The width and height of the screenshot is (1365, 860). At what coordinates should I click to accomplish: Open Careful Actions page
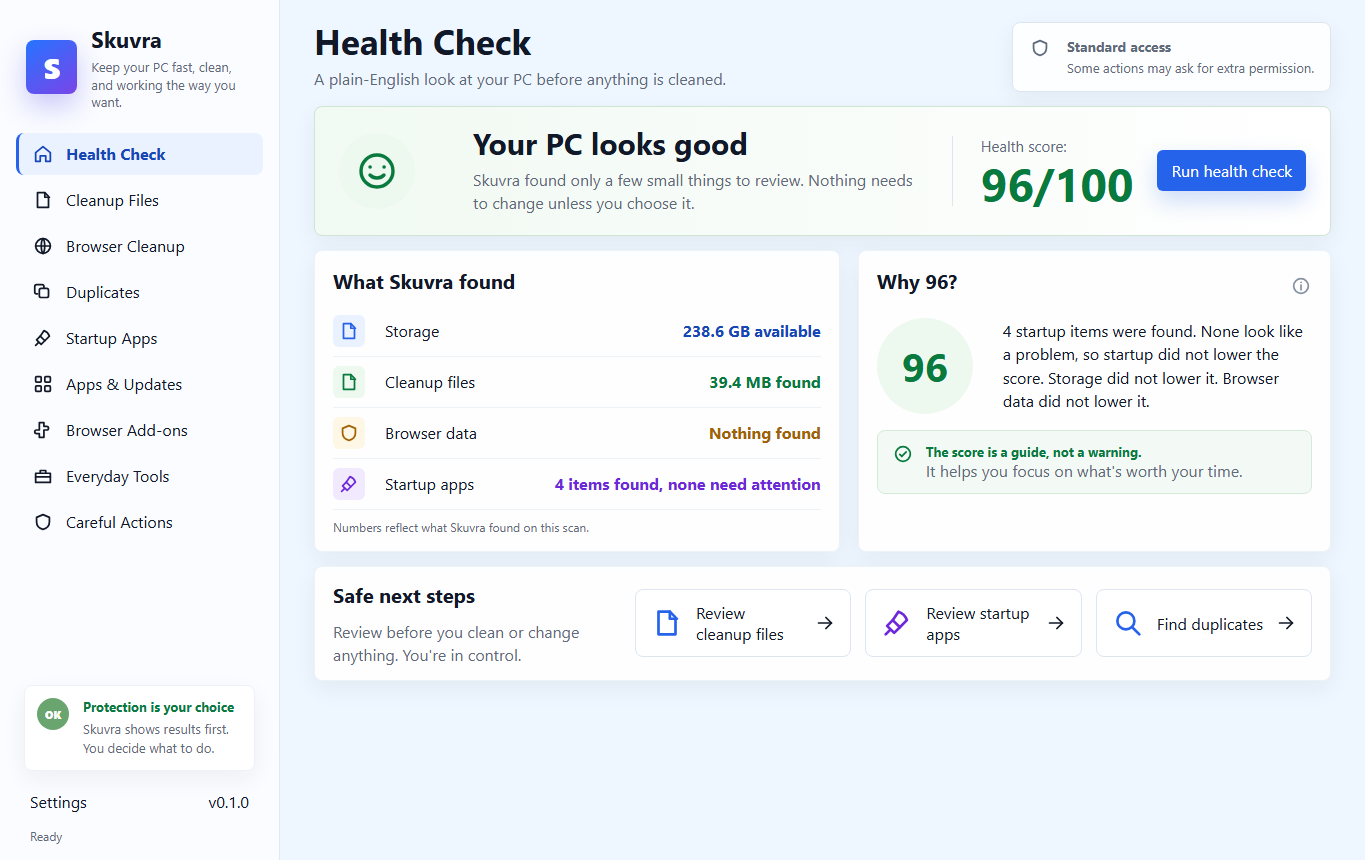140,522
